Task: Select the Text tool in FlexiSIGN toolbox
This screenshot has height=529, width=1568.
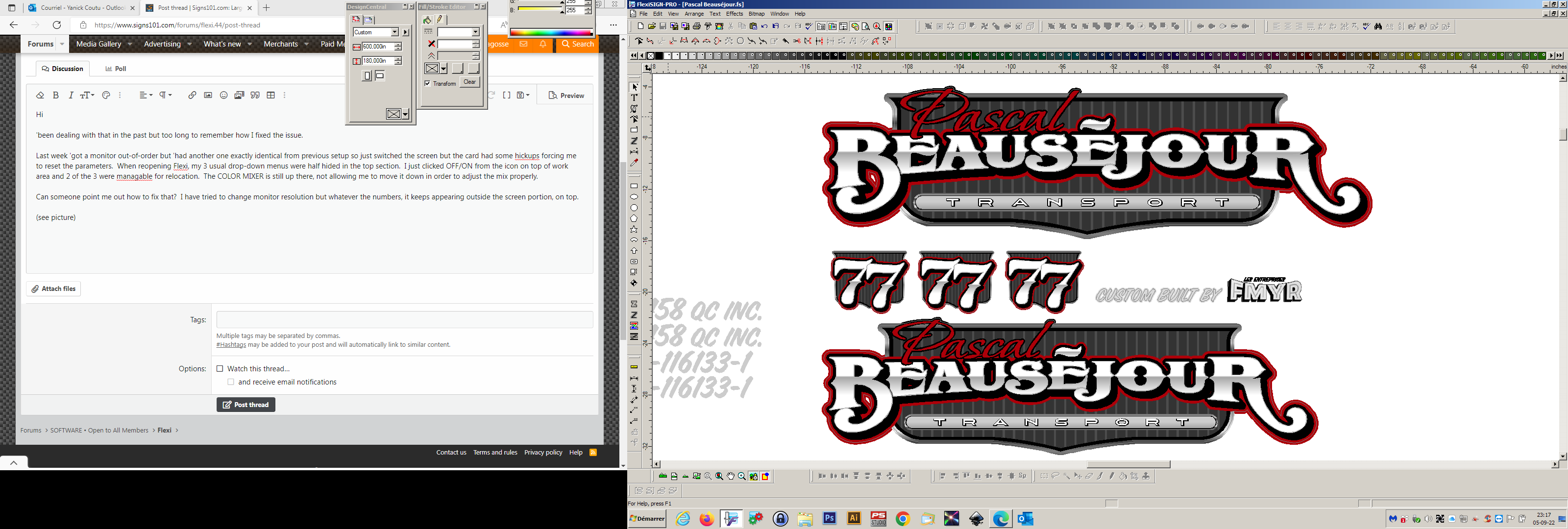Action: point(634,98)
